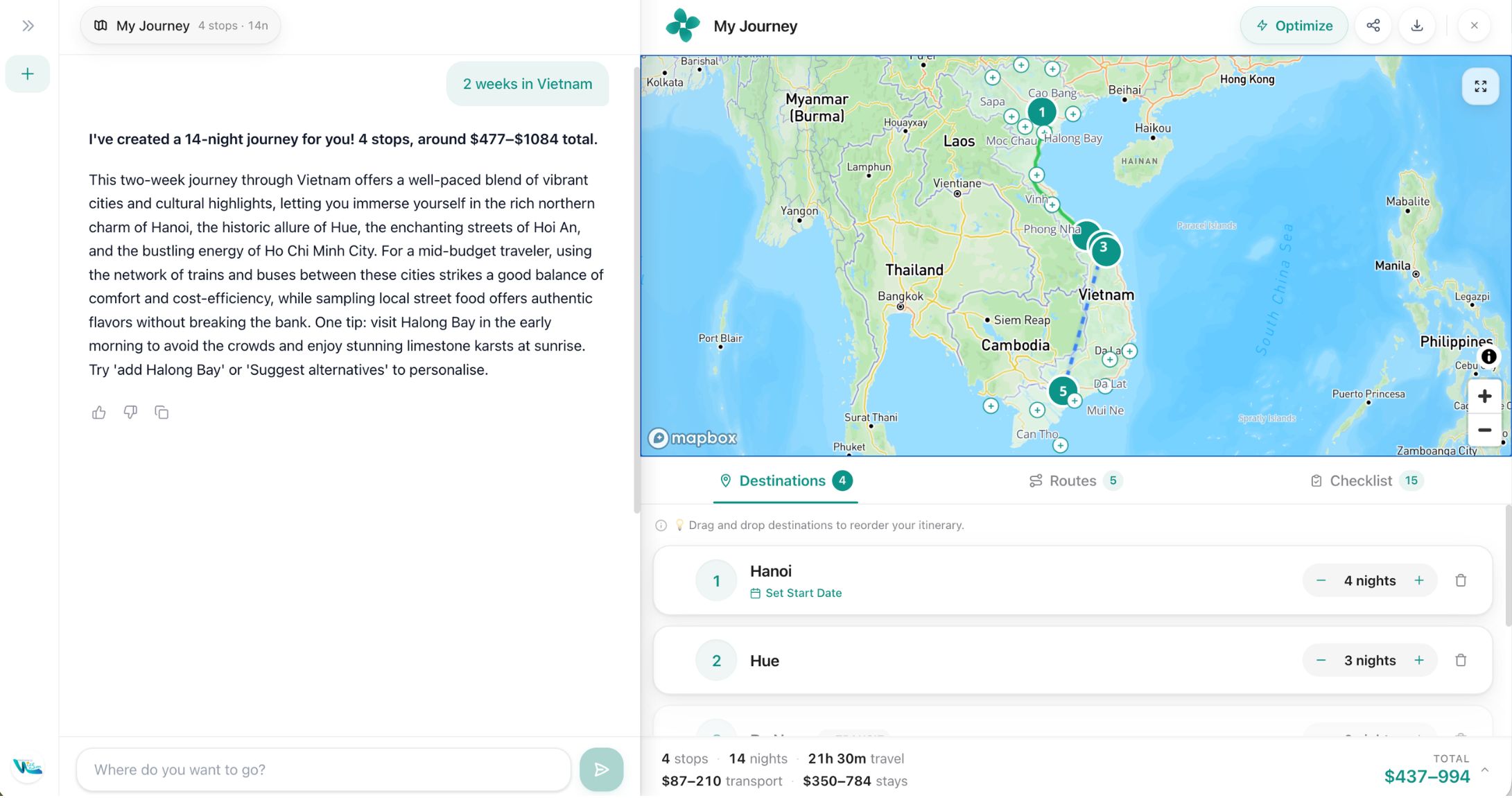Click the $437–994 total amount
Viewport: 1512px width, 798px height.
coord(1427,777)
